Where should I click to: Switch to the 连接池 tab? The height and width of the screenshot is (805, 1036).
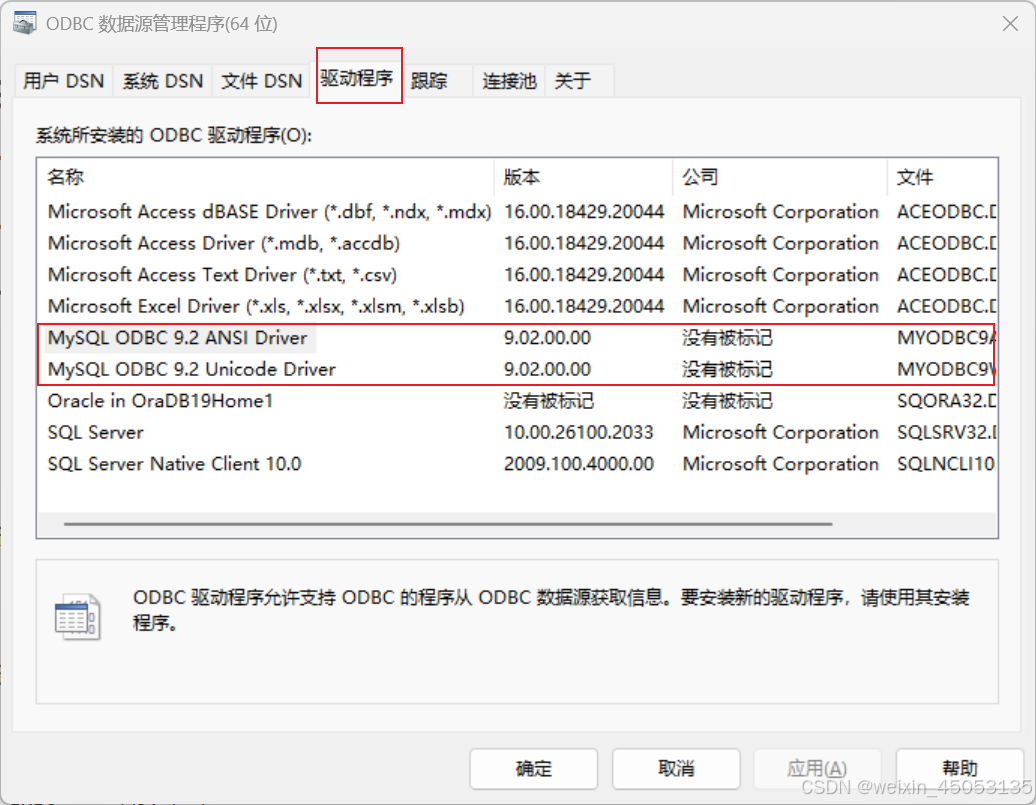509,81
